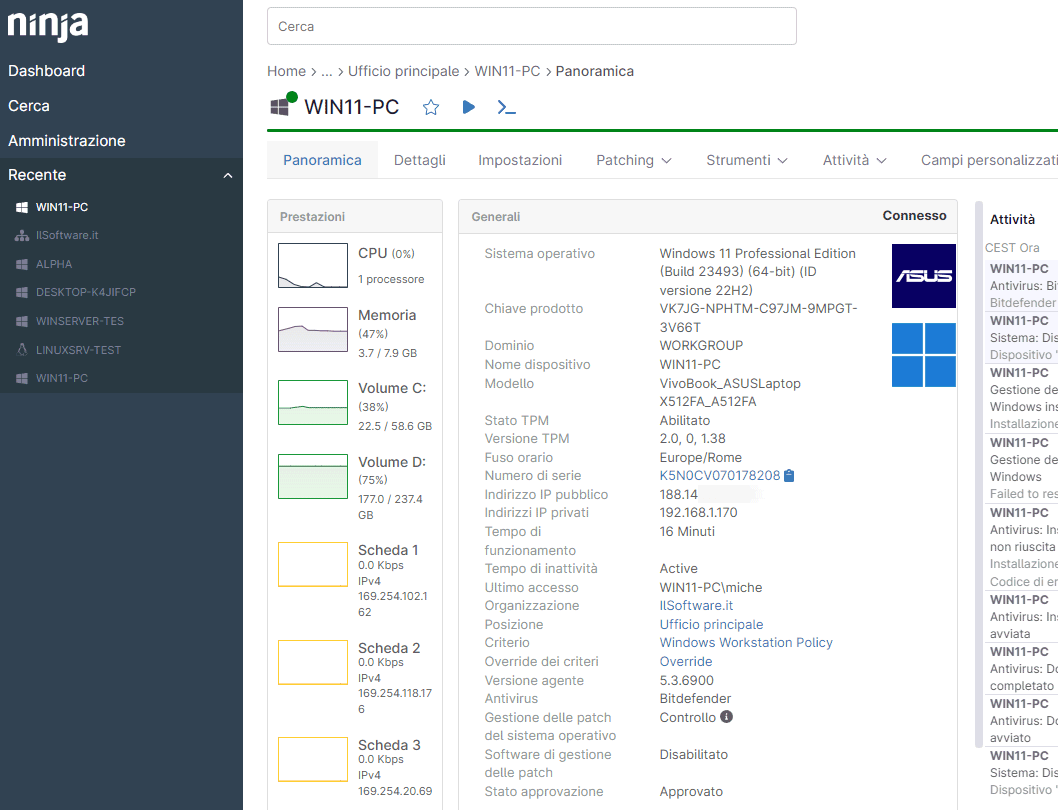Click the private IP 192.168.1.170 value
The image size is (1058, 810).
(x=698, y=513)
